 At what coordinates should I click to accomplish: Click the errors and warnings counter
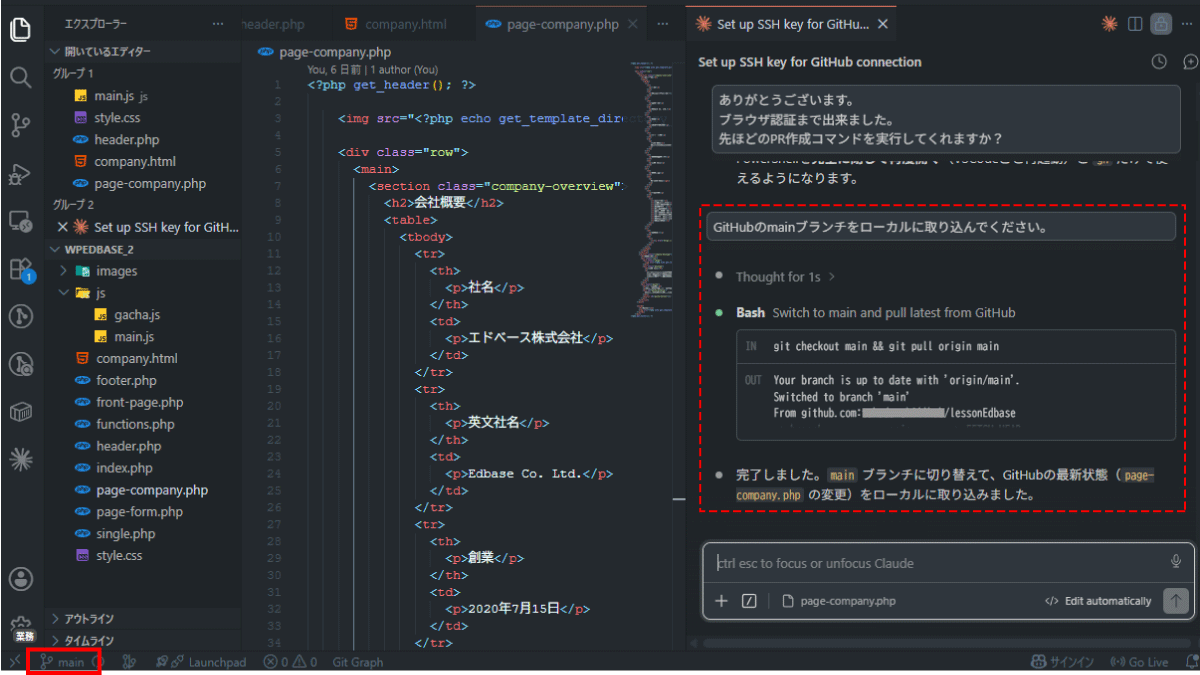point(290,662)
